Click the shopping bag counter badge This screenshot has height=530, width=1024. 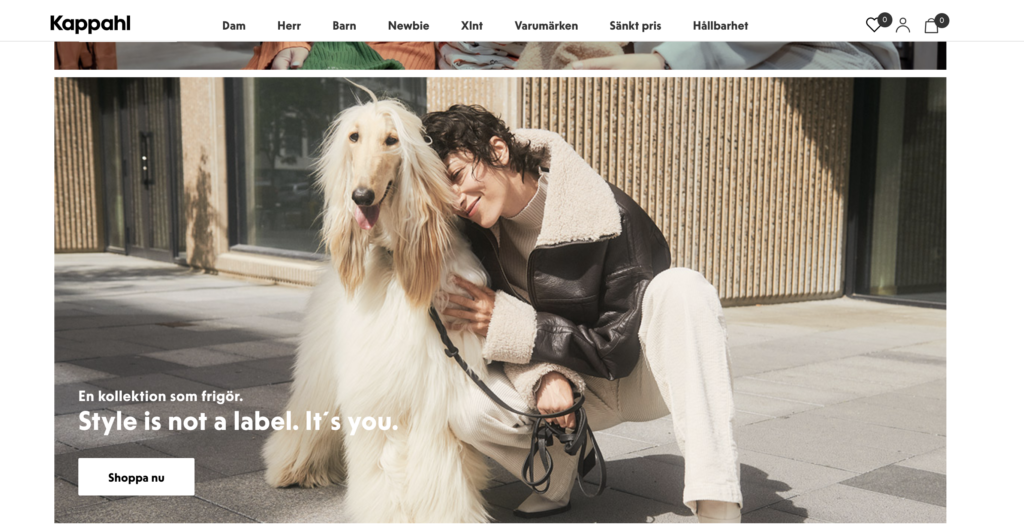point(942,20)
